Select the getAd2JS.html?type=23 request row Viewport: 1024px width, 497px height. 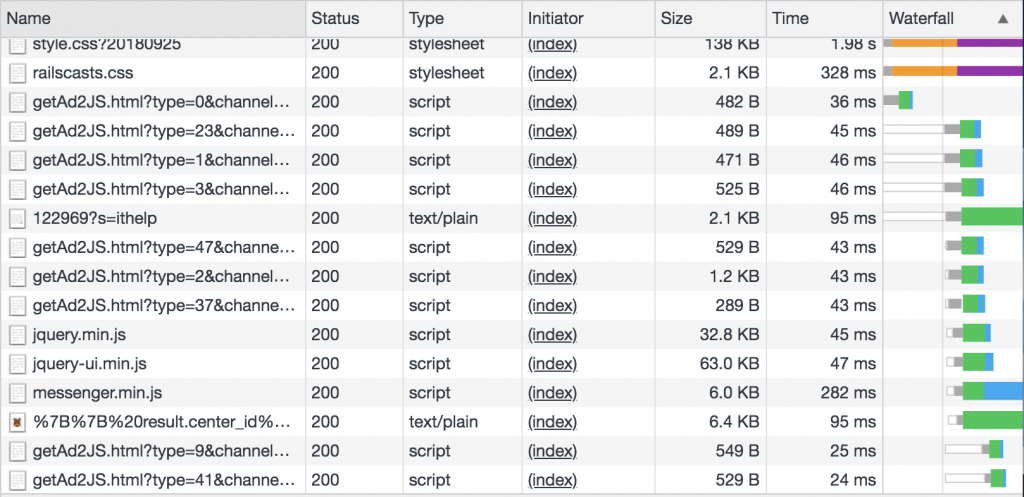160,131
